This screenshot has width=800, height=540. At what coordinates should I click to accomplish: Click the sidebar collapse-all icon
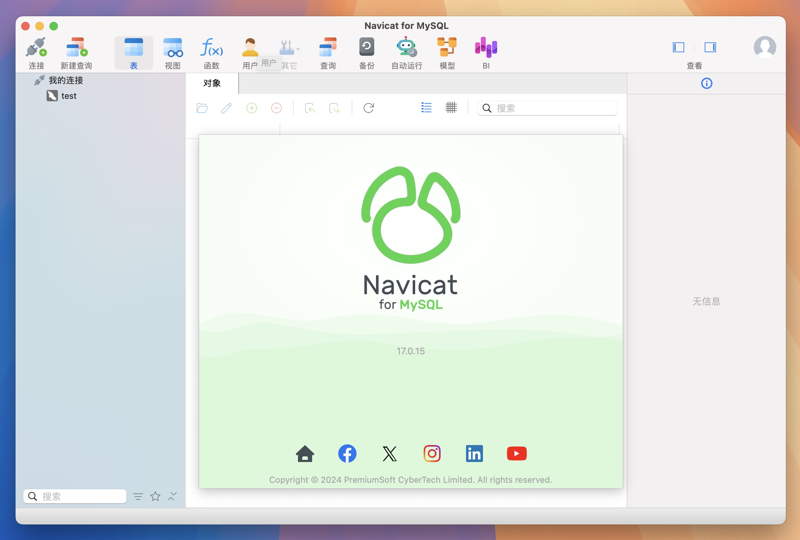coord(172,496)
